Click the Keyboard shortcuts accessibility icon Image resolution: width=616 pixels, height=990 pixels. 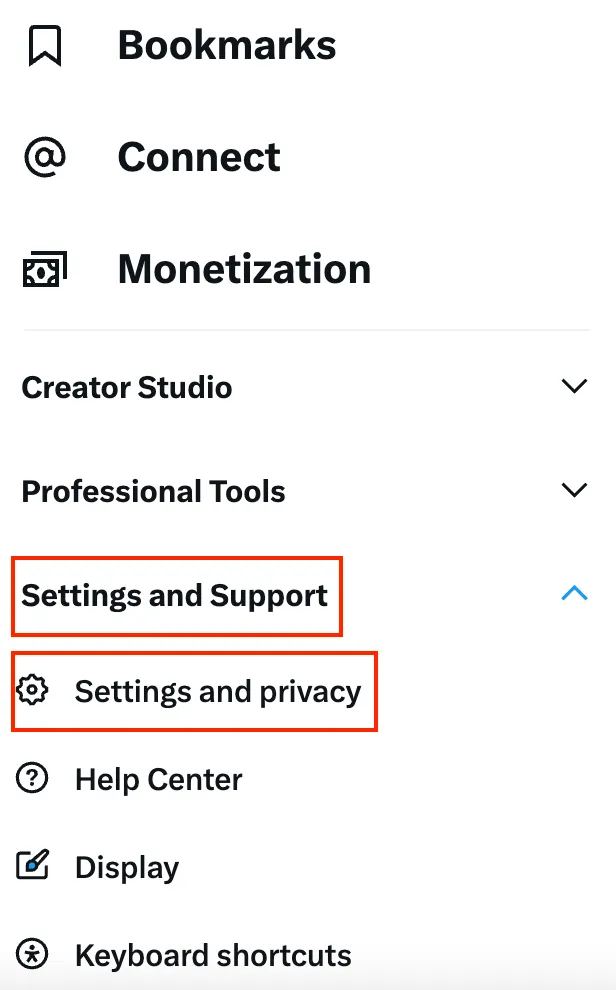34,955
